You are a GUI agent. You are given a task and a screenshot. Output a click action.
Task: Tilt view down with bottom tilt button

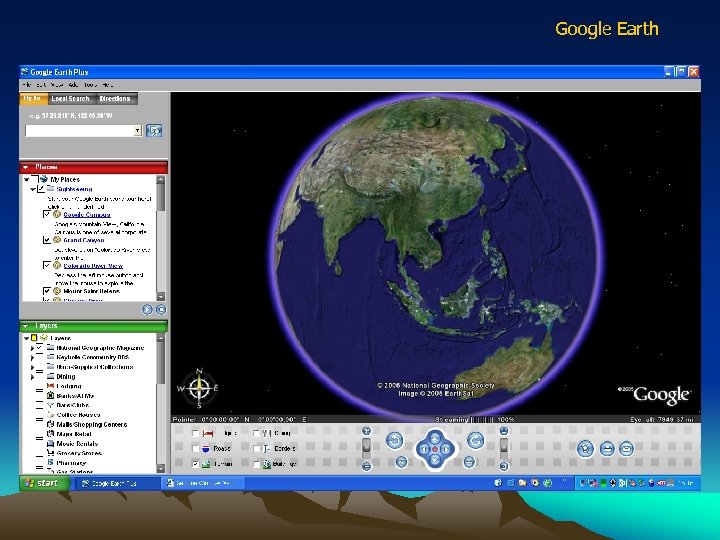(x=504, y=467)
